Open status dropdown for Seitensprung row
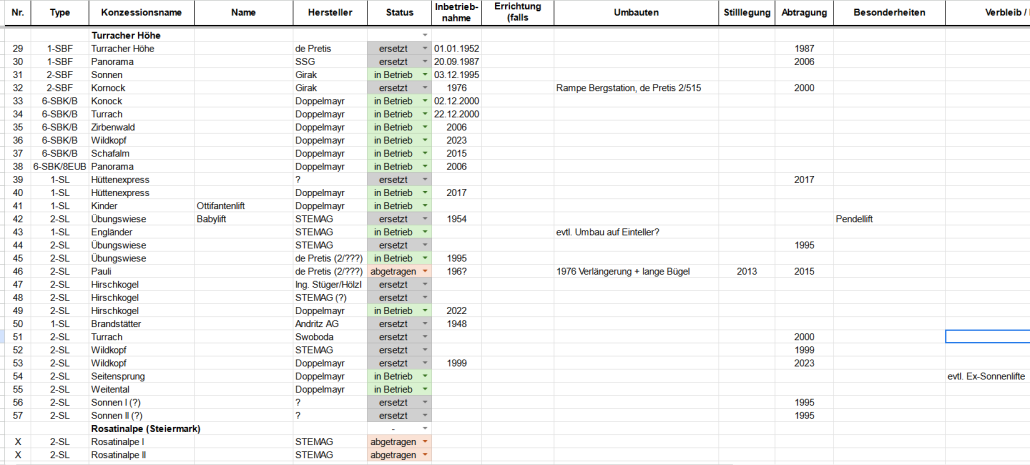This screenshot has height=465, width=1030. tap(424, 376)
